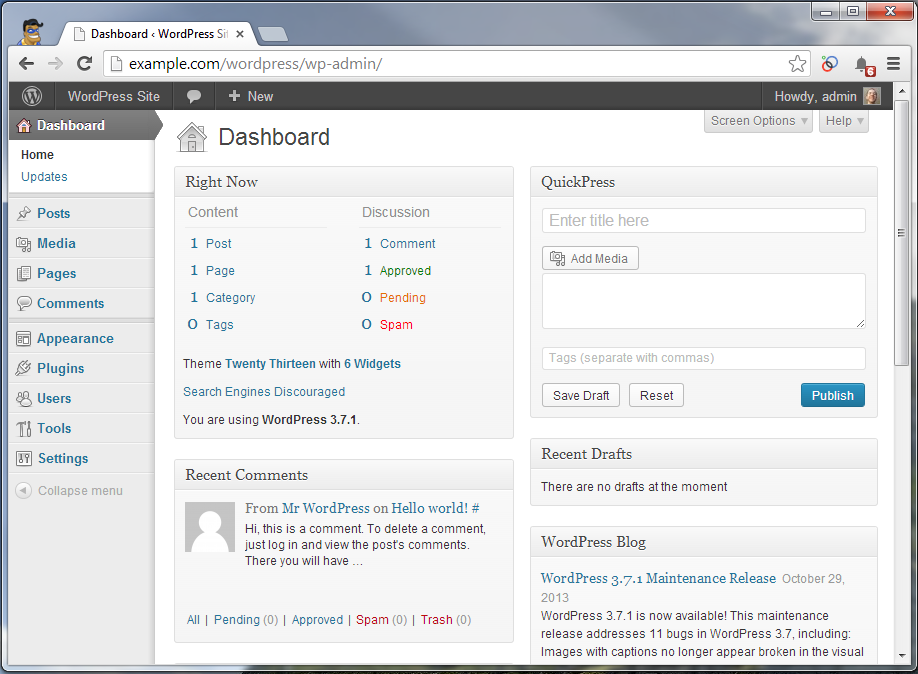This screenshot has width=918, height=674.
Task: Open the Posts menu
Action: pyautogui.click(x=54, y=213)
